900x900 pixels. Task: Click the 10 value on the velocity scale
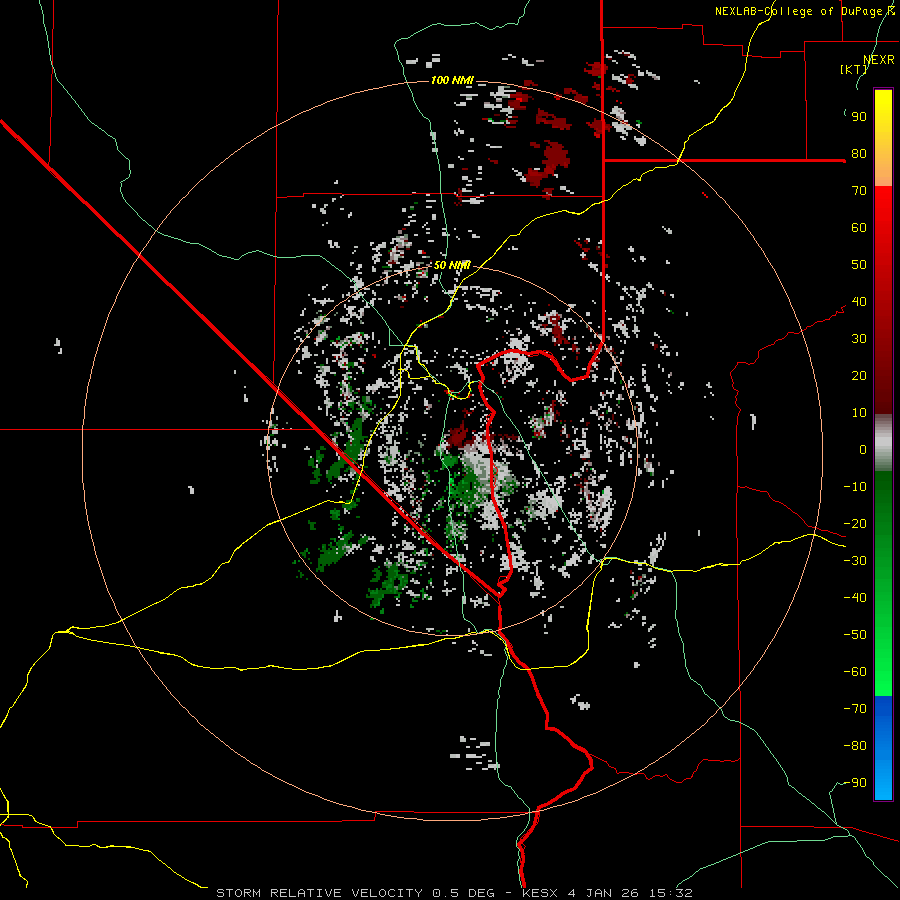(x=859, y=413)
